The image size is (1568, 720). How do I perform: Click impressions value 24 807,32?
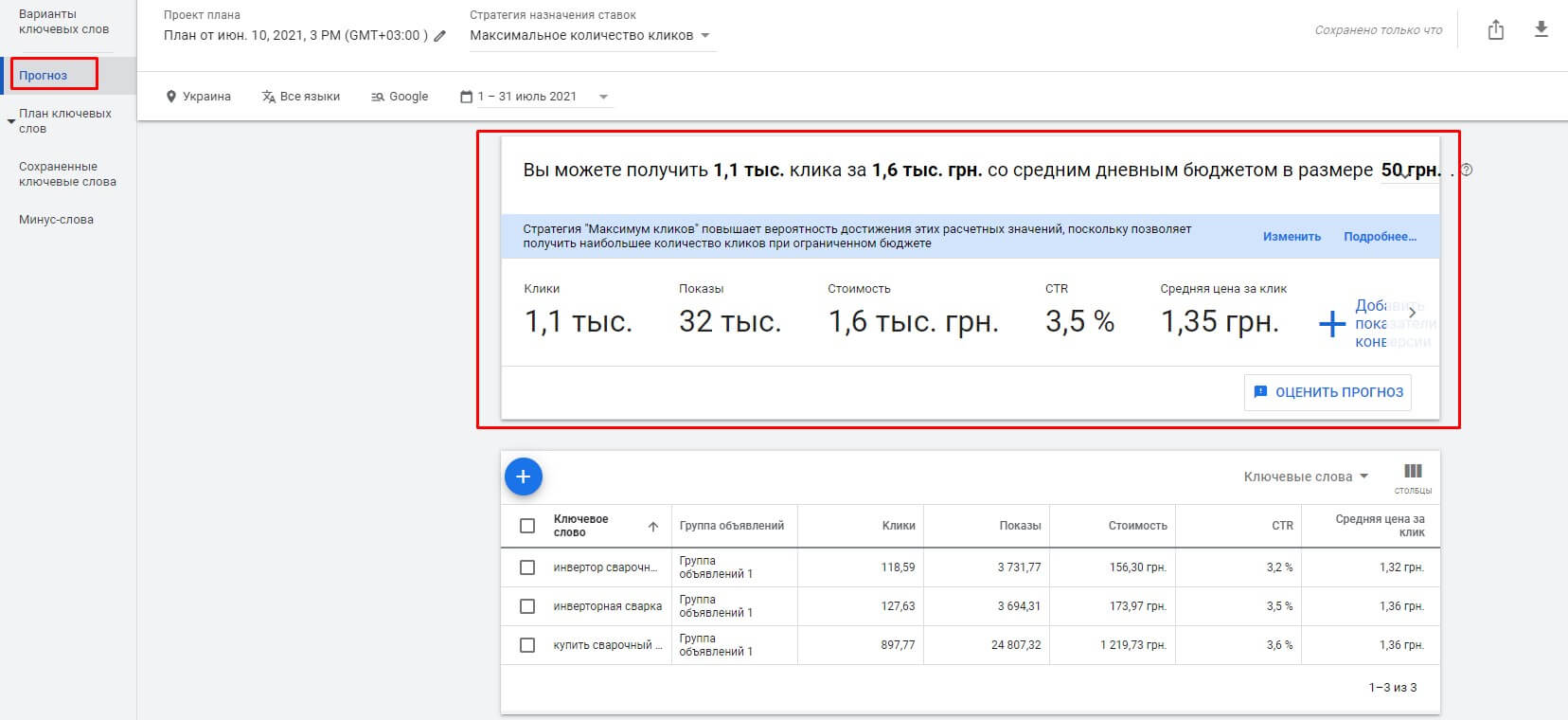click(x=1016, y=645)
